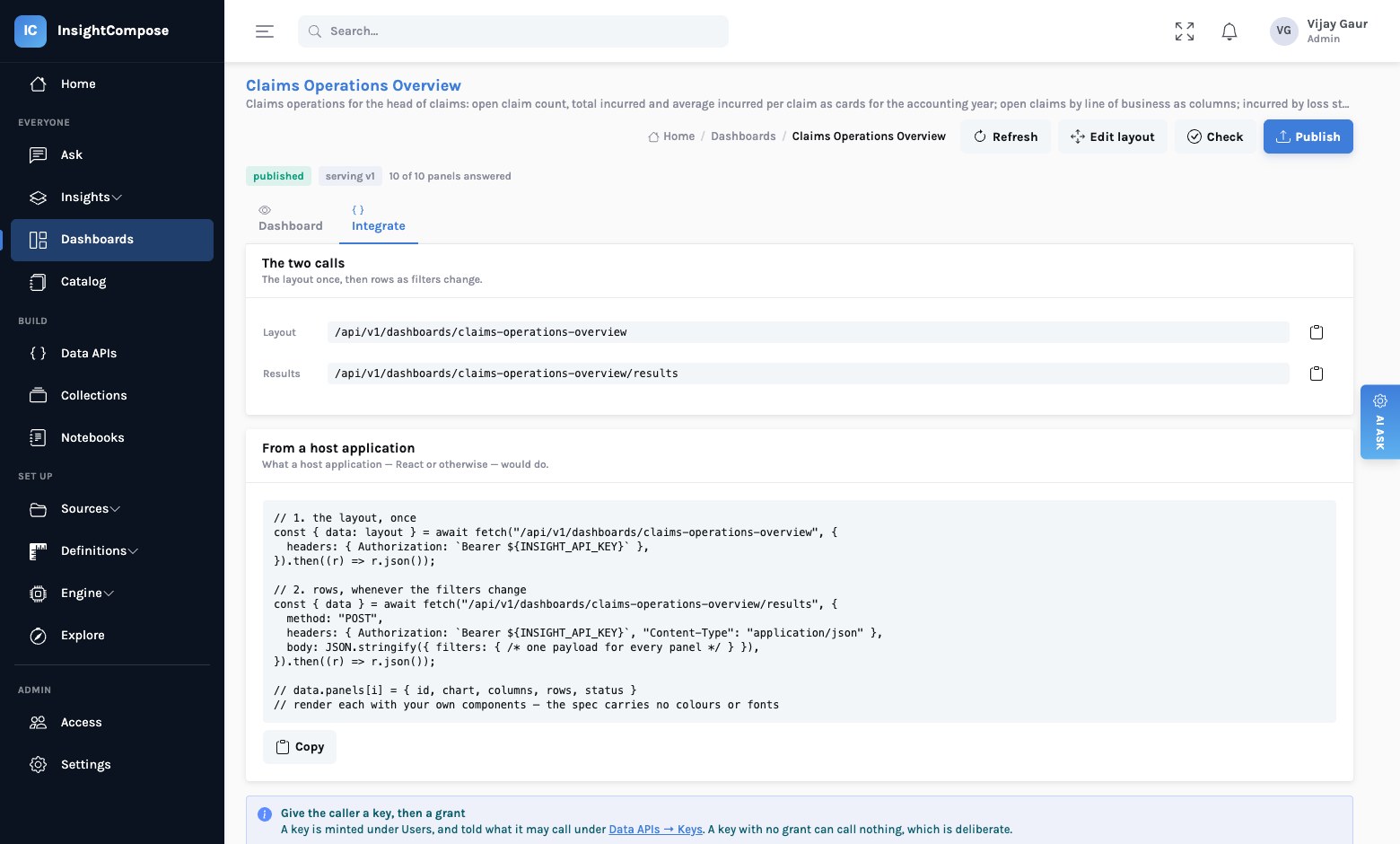Open Explore in sidebar
1400x844 pixels.
pyautogui.click(x=112, y=636)
